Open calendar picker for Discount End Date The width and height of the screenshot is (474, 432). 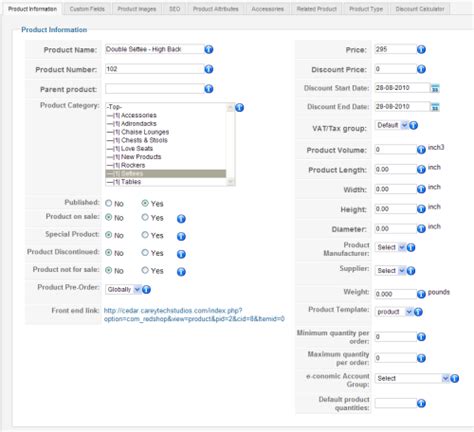pos(435,107)
